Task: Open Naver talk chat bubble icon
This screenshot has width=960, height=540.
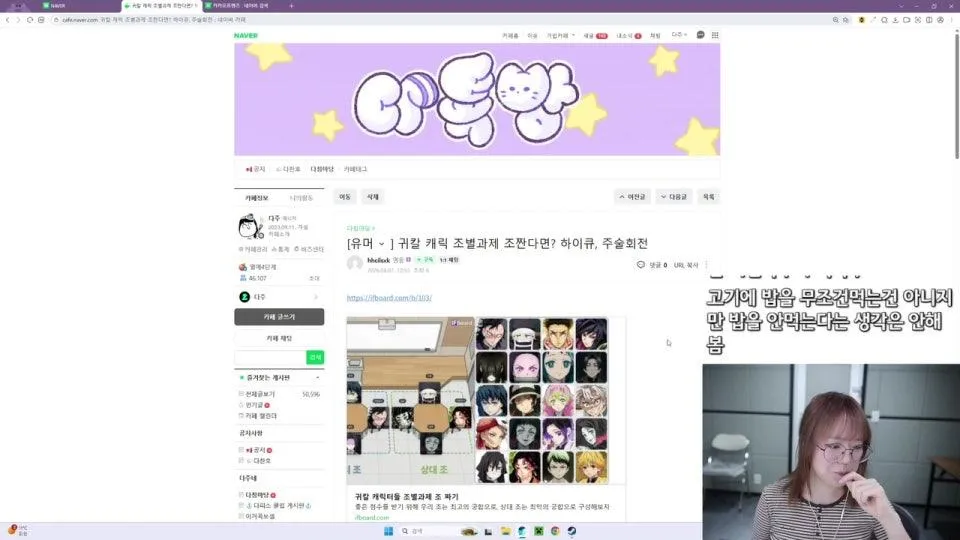Action: pos(700,35)
